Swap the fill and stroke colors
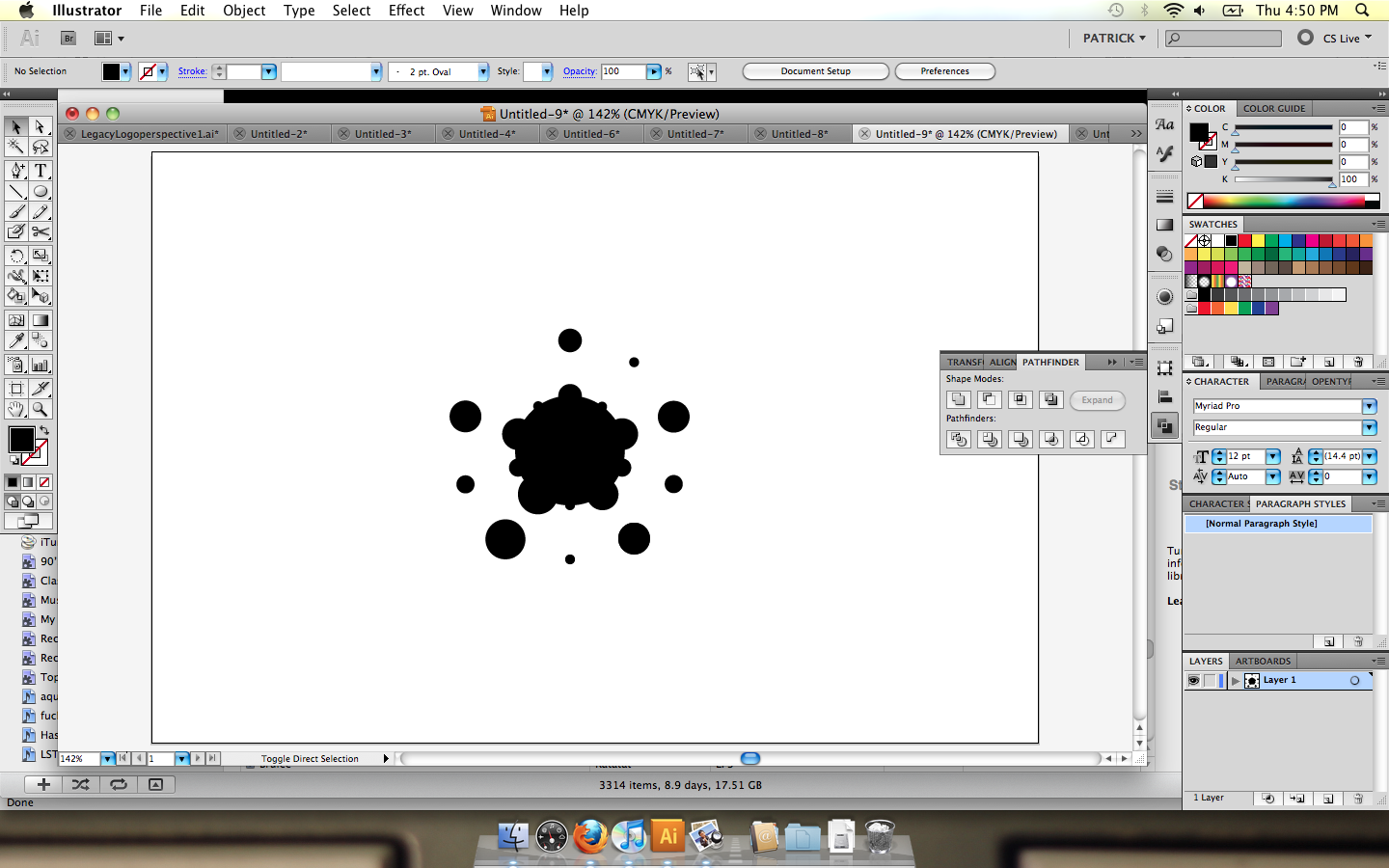The image size is (1389, 868). click(44, 429)
